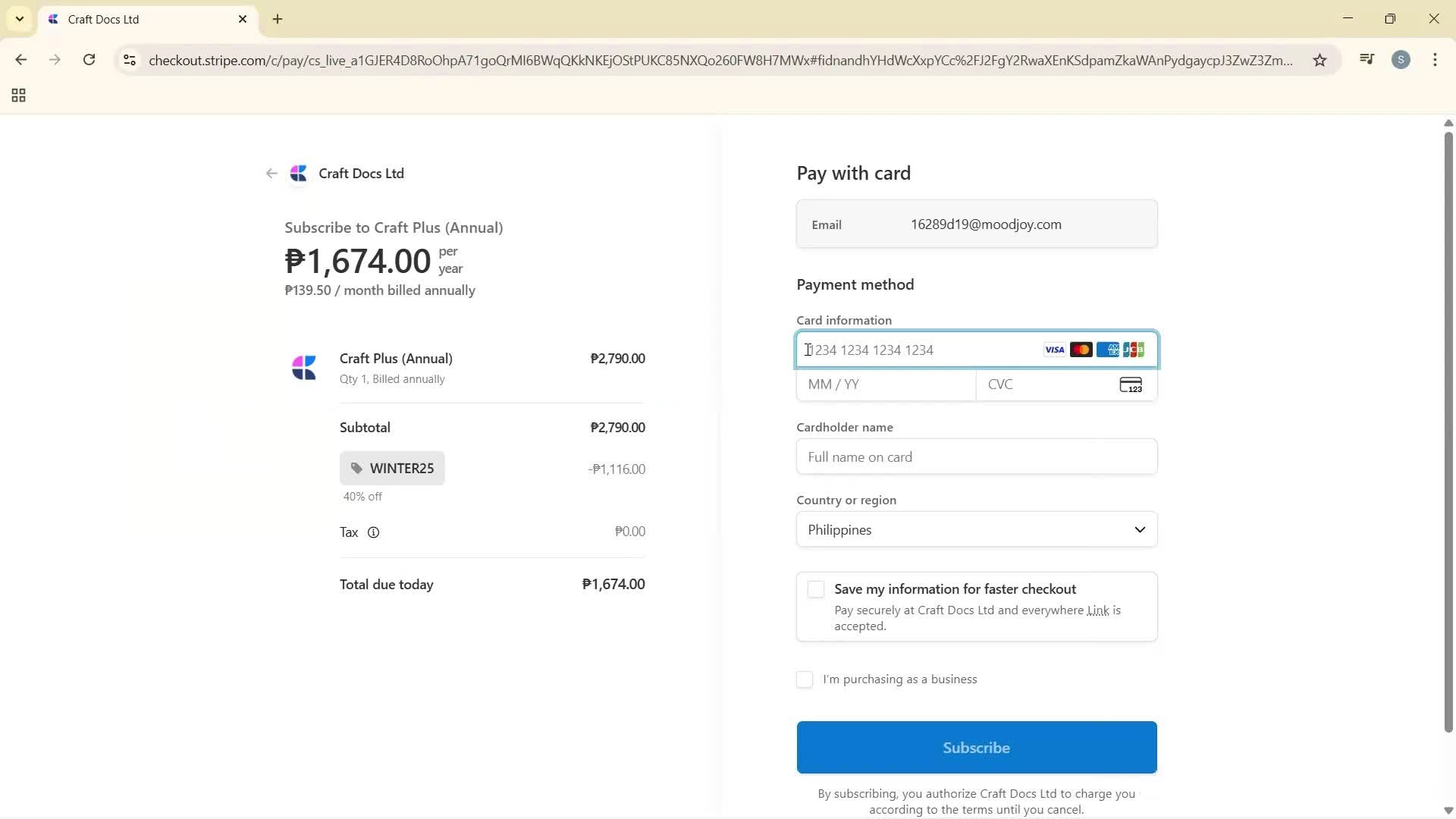Image resolution: width=1456 pixels, height=819 pixels.
Task: Open the Country or region dropdown
Action: pyautogui.click(x=976, y=529)
